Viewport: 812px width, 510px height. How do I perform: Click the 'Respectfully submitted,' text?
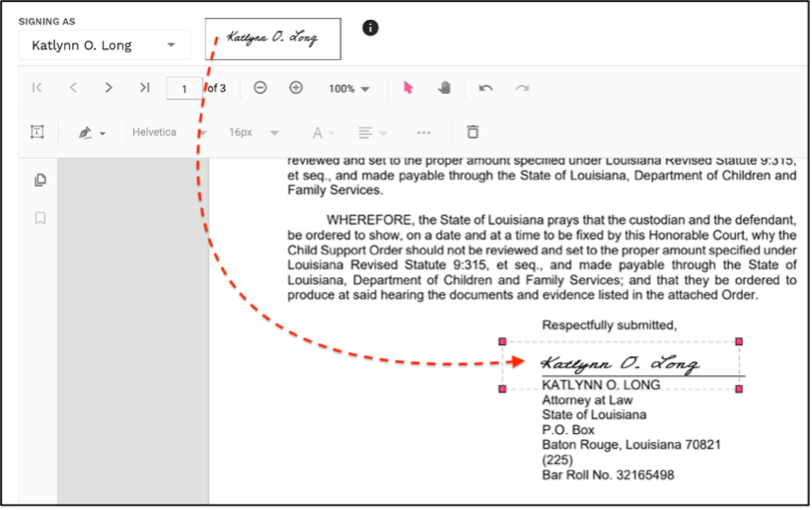[x=610, y=325]
